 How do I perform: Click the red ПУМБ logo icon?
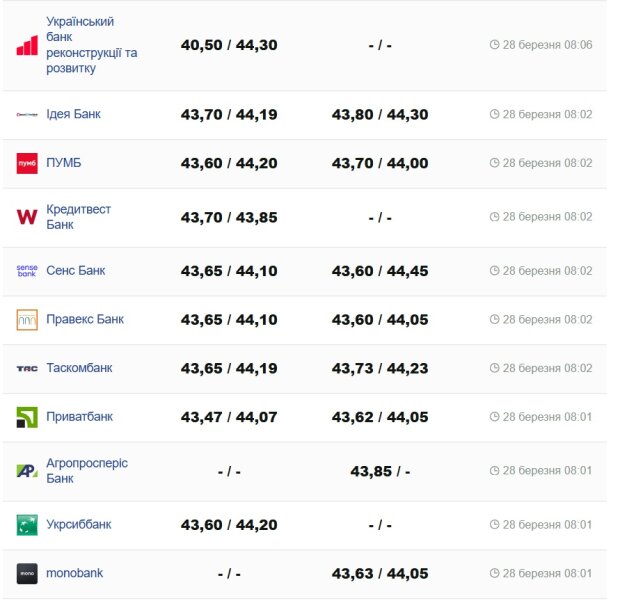coord(27,164)
